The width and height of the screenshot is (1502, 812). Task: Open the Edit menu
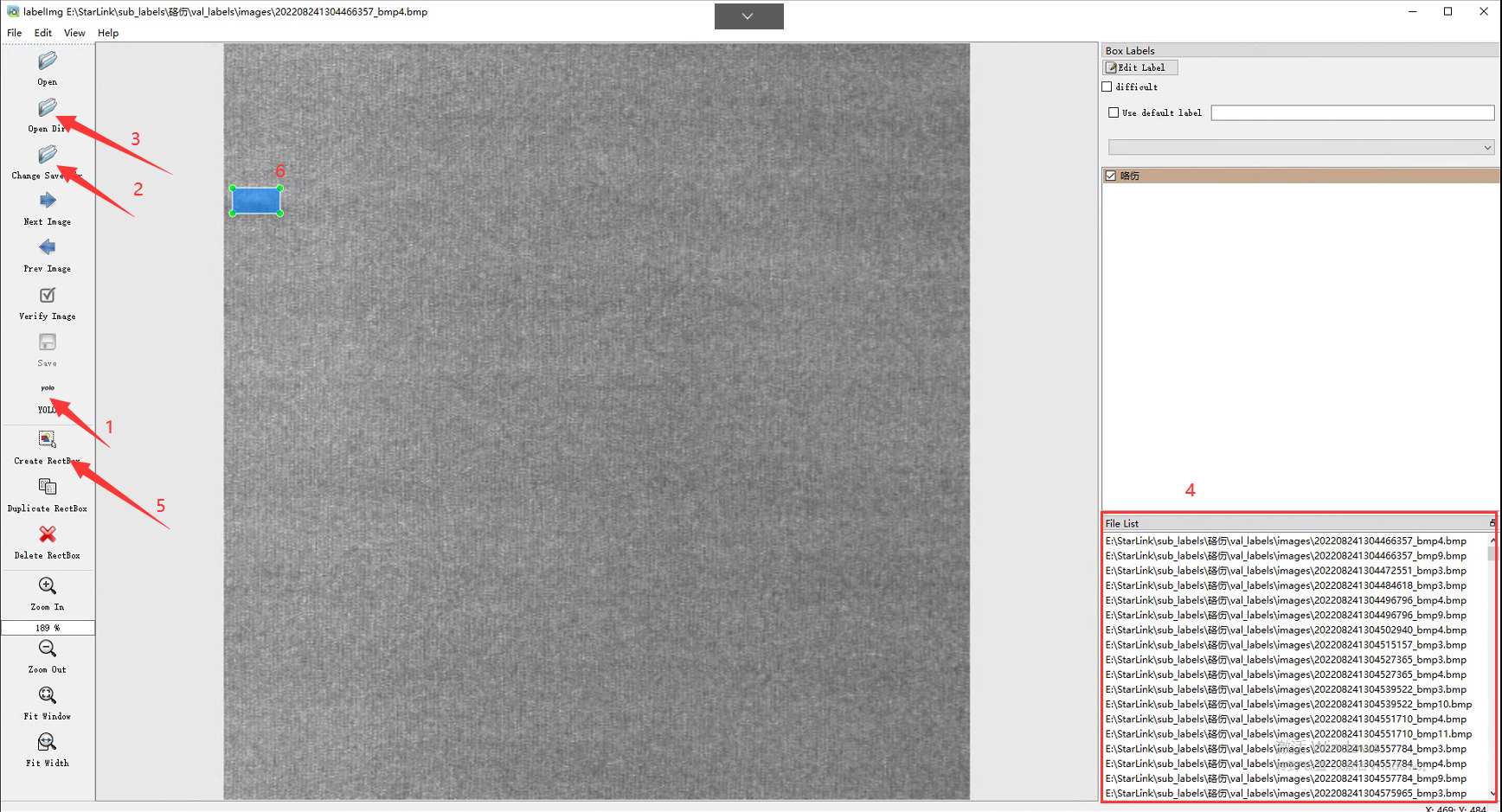(x=43, y=33)
